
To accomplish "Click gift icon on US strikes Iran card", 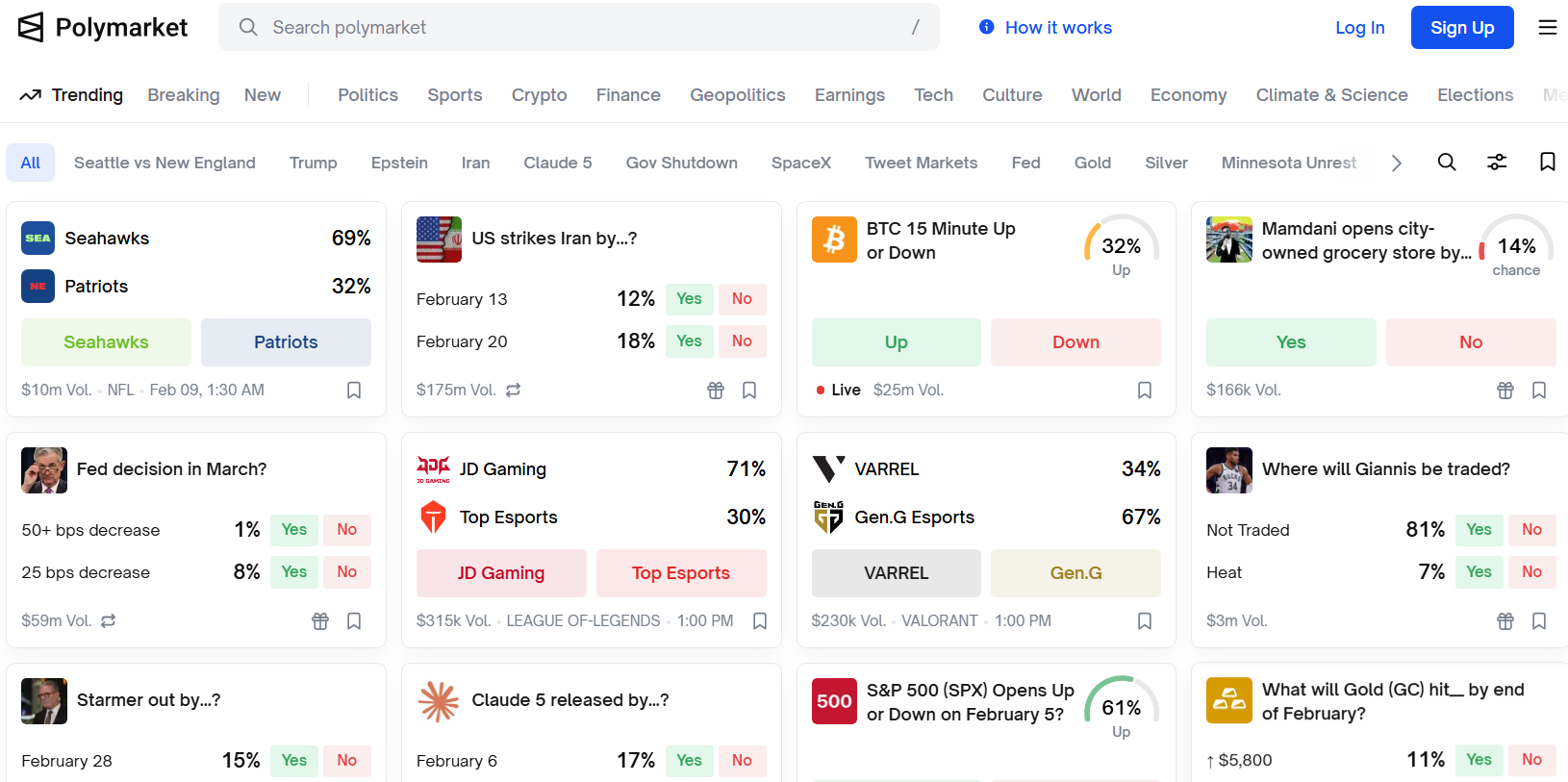I will [x=716, y=391].
